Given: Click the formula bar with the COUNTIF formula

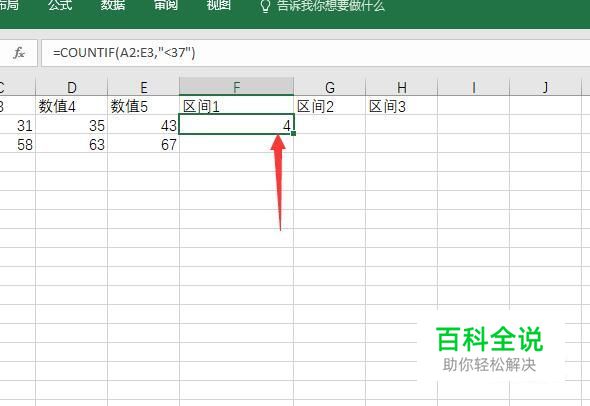Looking at the screenshot, I should click(x=315, y=53).
